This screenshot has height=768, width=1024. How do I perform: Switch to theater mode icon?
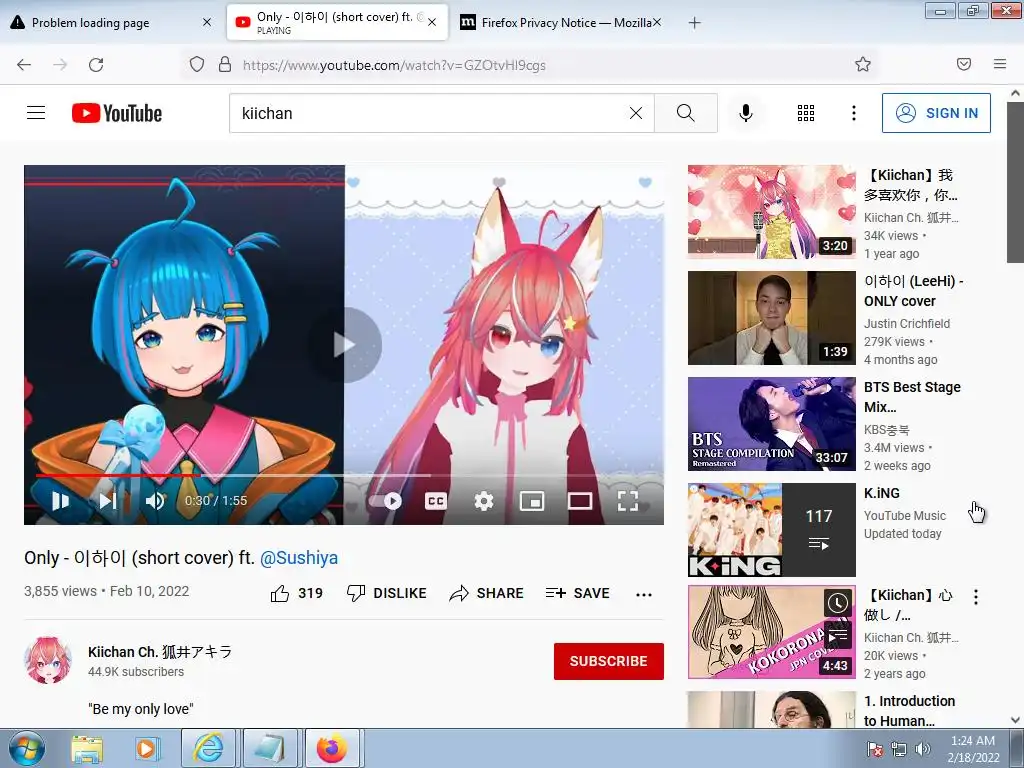pos(580,501)
